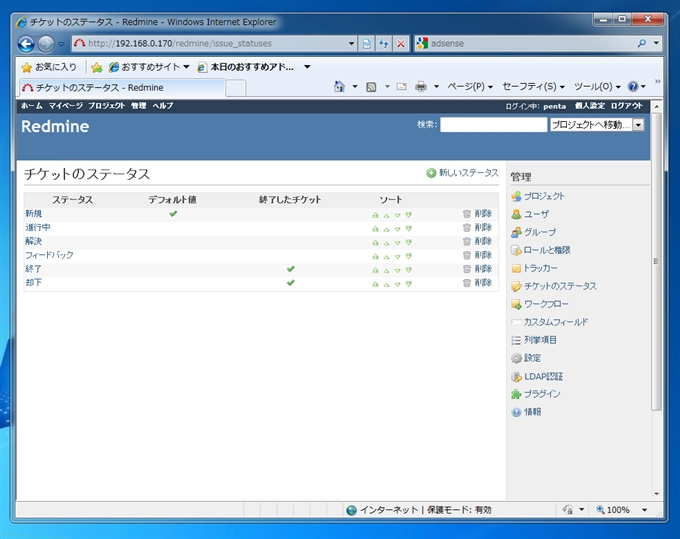Move 新規 status to top
The width and height of the screenshot is (680, 539).
coord(375,215)
